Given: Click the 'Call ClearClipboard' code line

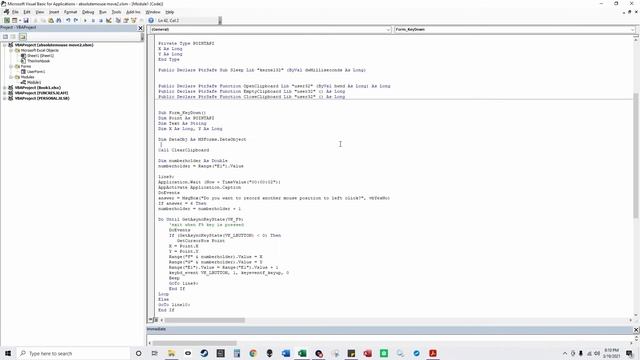Looking at the screenshot, I should 184,150.
